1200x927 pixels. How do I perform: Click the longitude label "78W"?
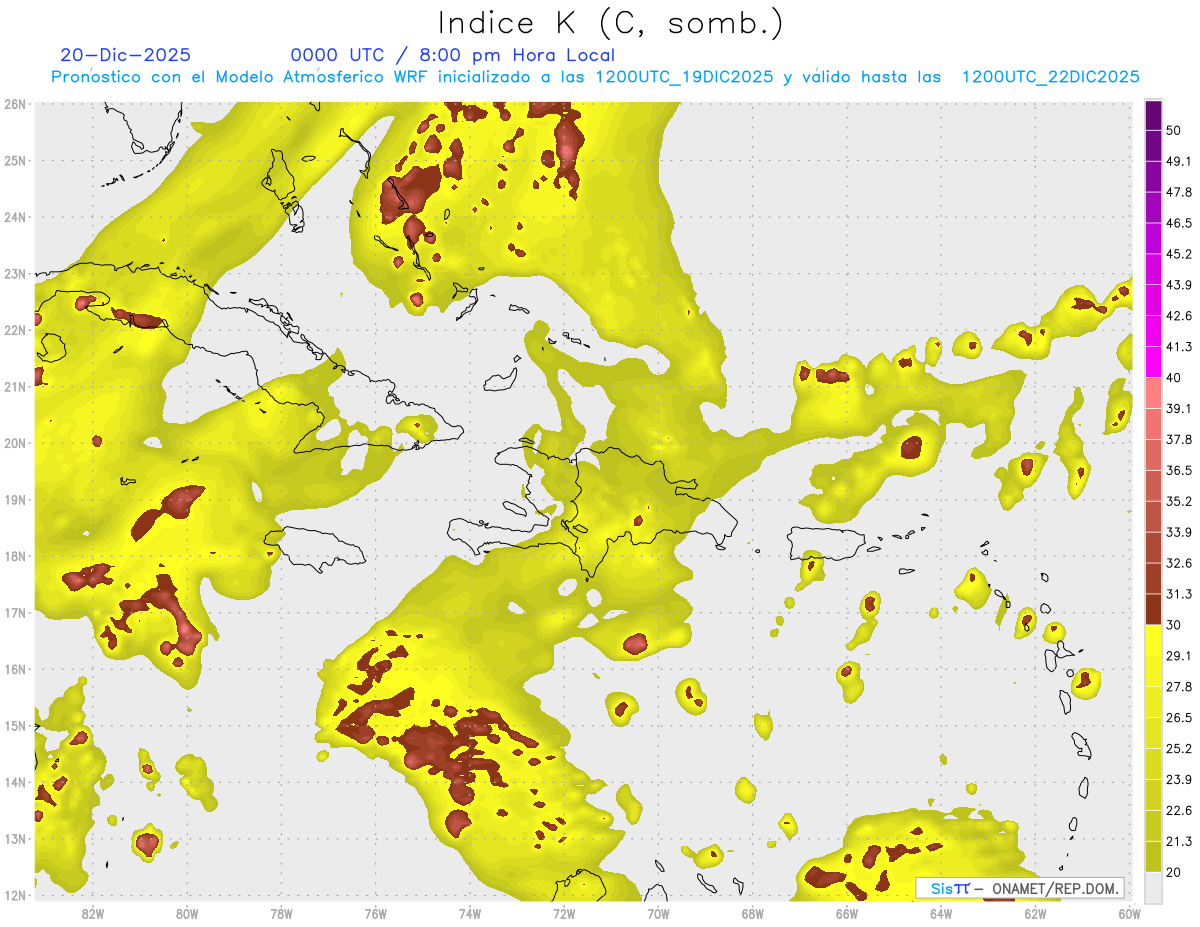point(281,913)
